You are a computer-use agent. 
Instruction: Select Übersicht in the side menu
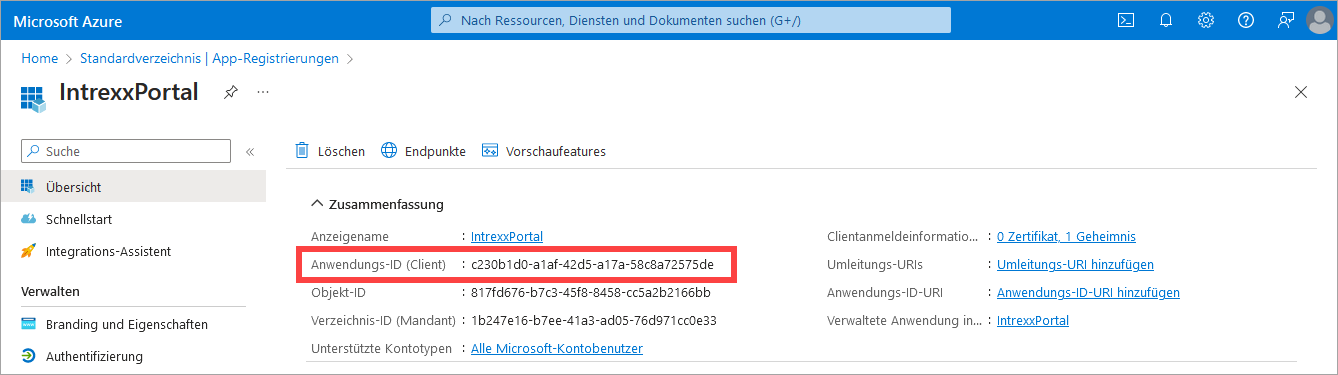point(133,187)
